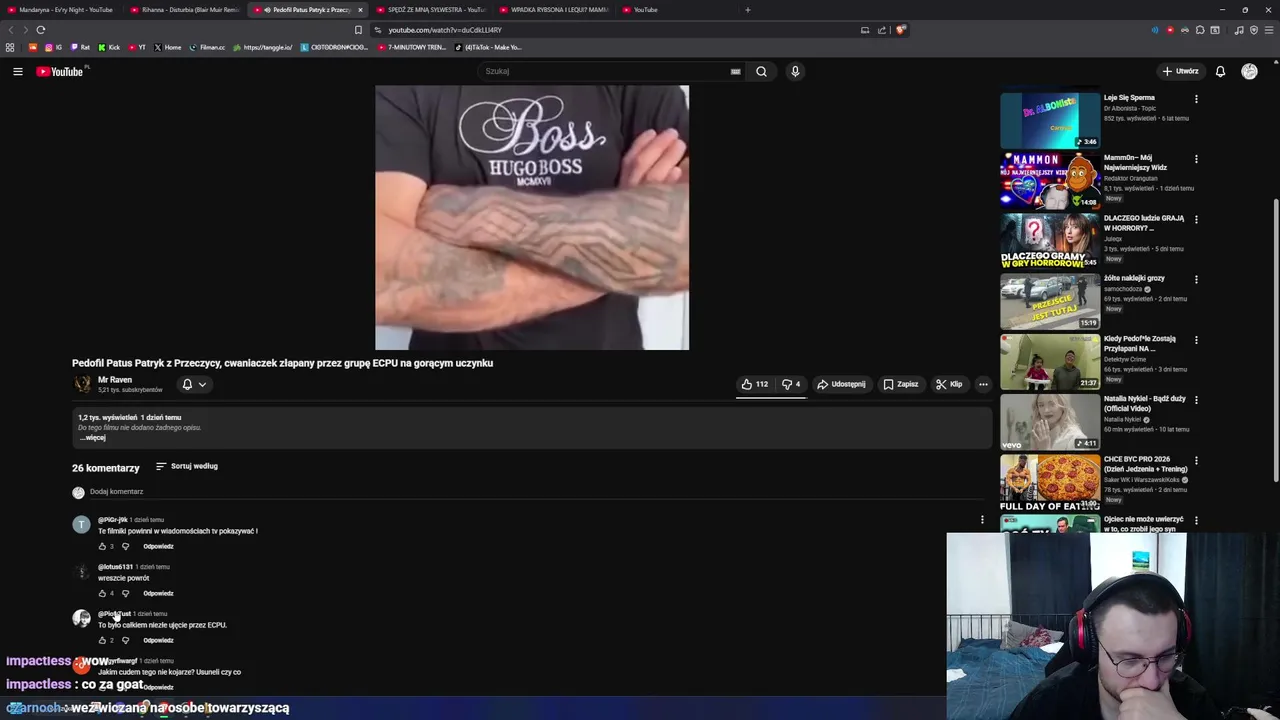
Task: Open the TikTok bookmark
Action: pos(487,47)
